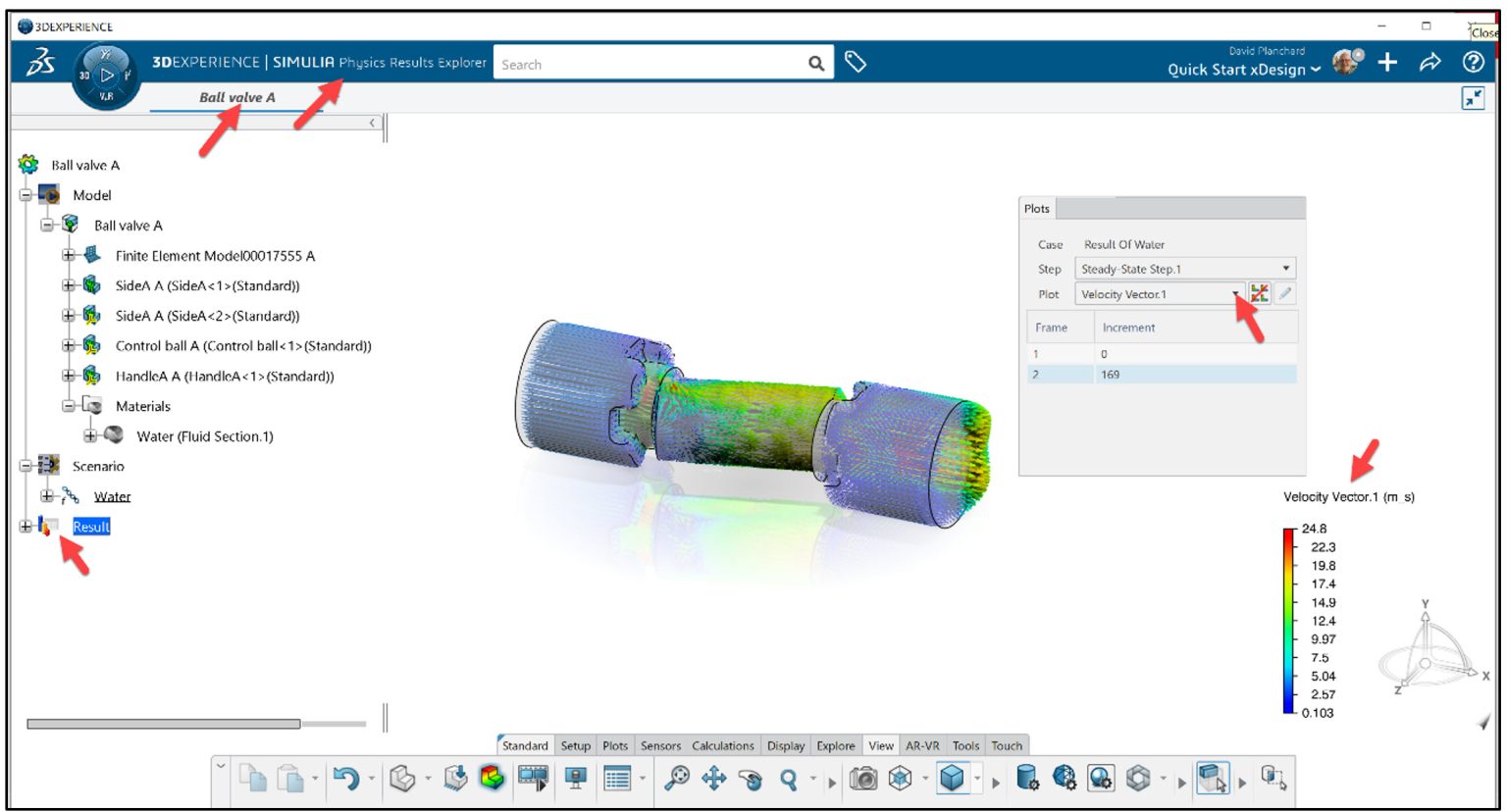Toggle full screen with the corner arrows icon
This screenshot has height=812, width=1507.
1471,98
